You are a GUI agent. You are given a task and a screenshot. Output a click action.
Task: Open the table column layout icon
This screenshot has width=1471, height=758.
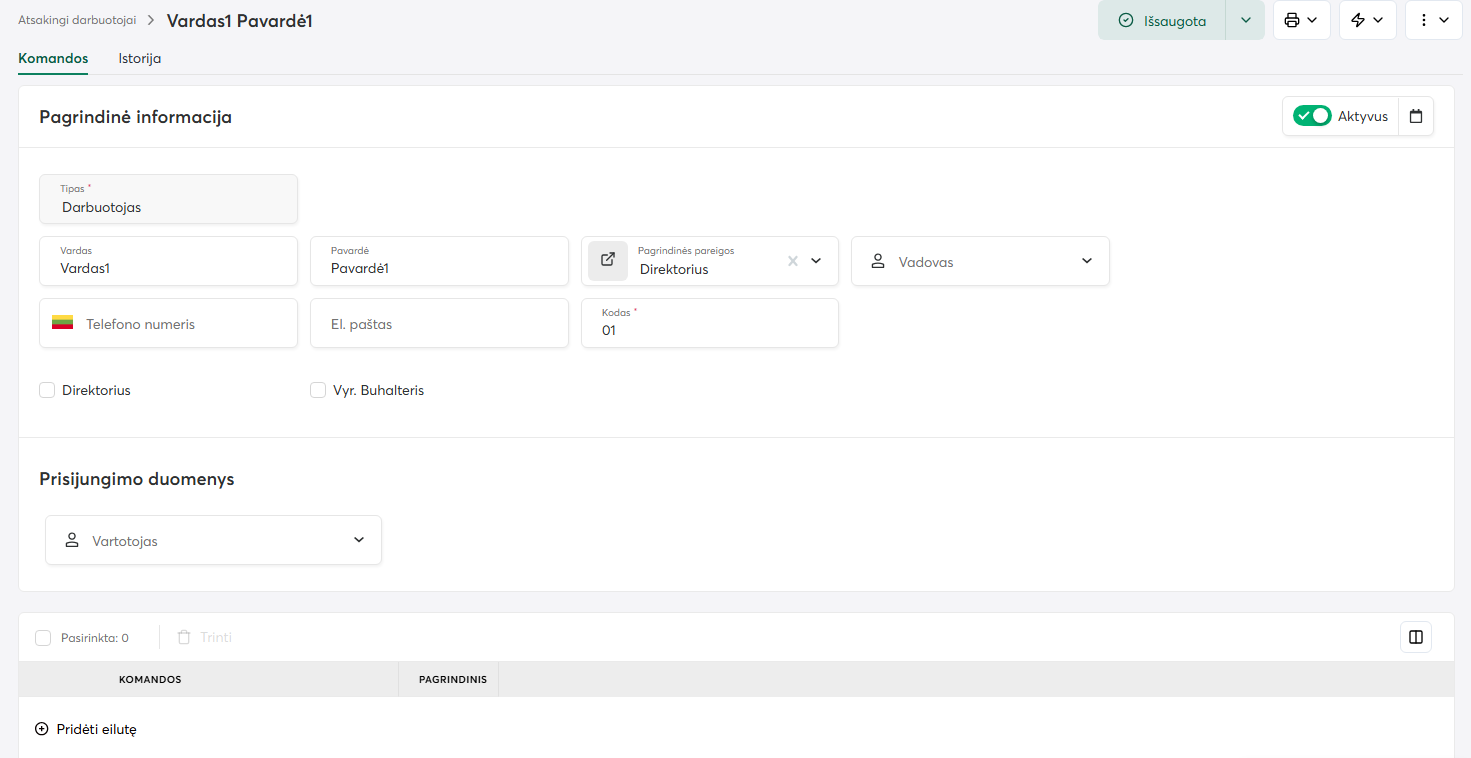tap(1415, 637)
